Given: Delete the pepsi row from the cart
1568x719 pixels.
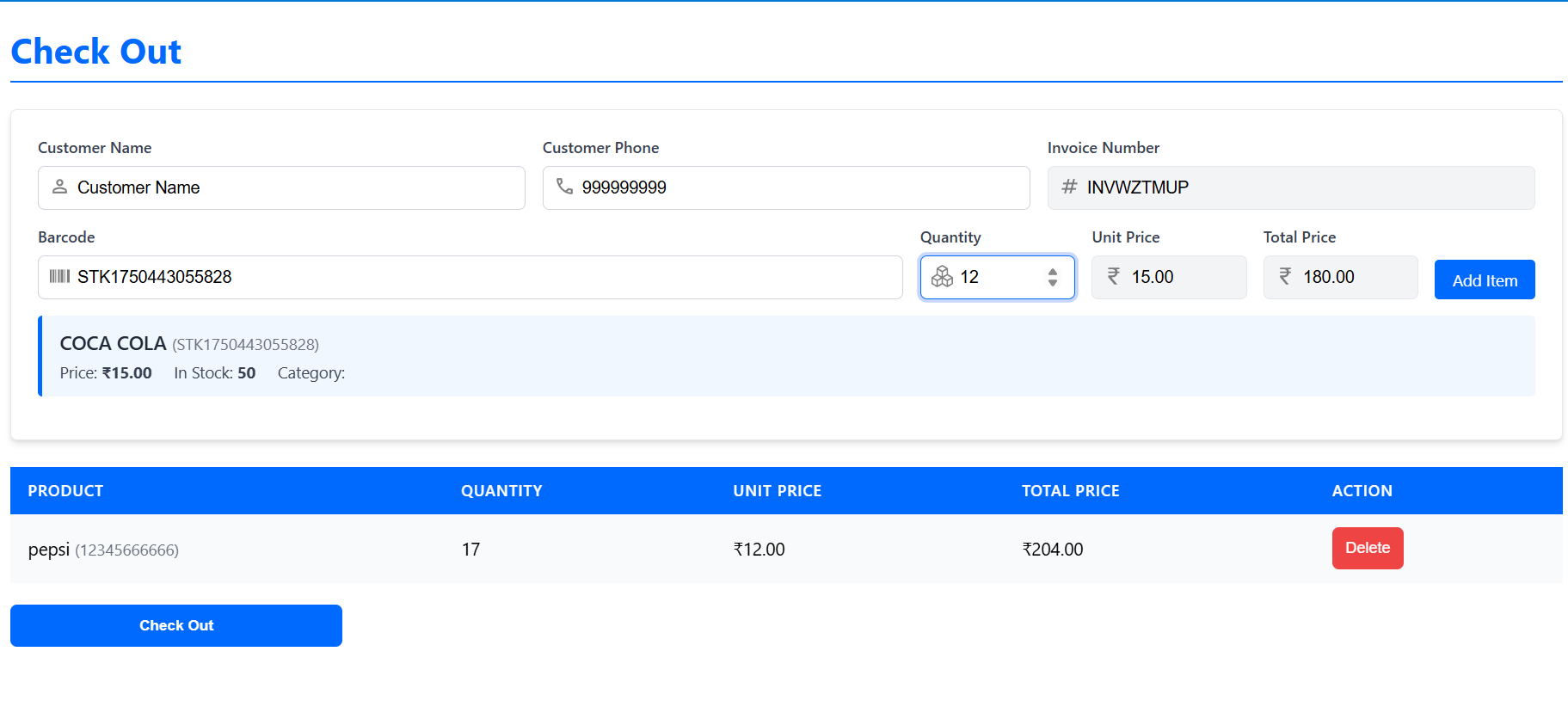Looking at the screenshot, I should tap(1367, 548).
